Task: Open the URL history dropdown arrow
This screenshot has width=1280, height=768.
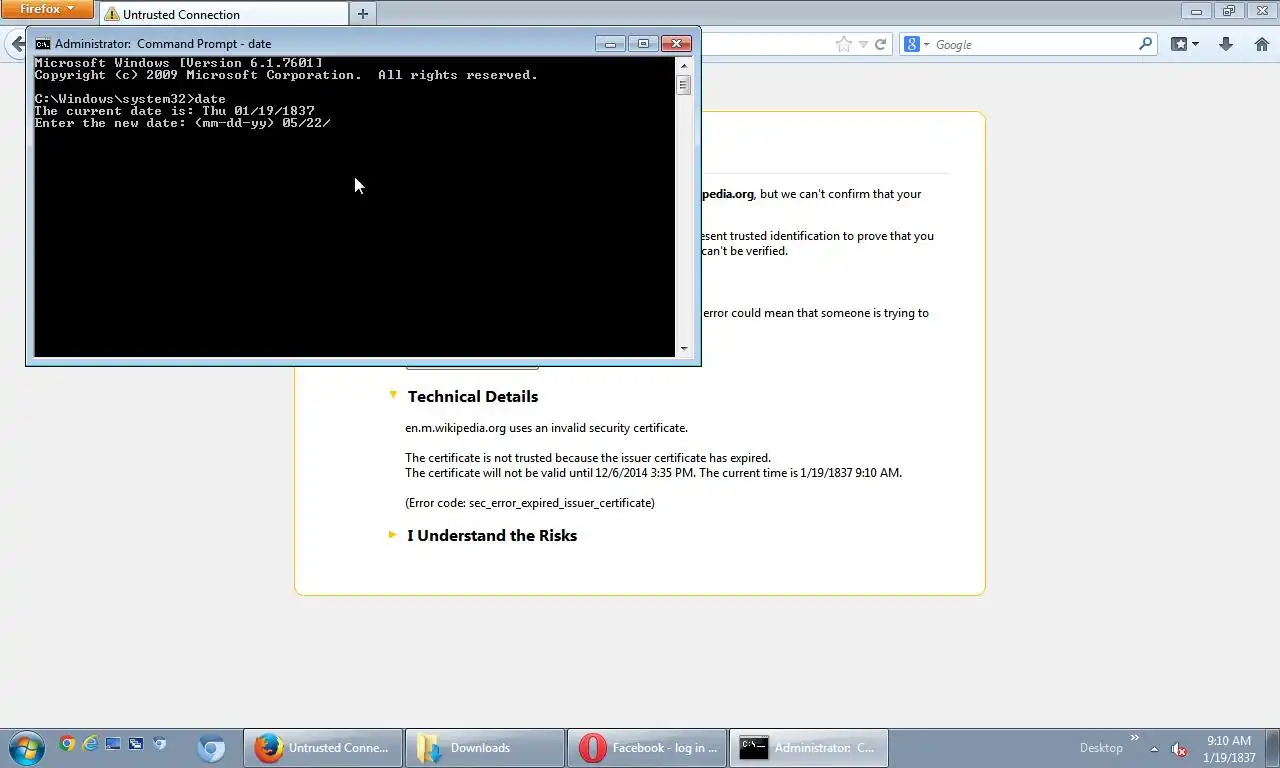Action: click(x=863, y=45)
